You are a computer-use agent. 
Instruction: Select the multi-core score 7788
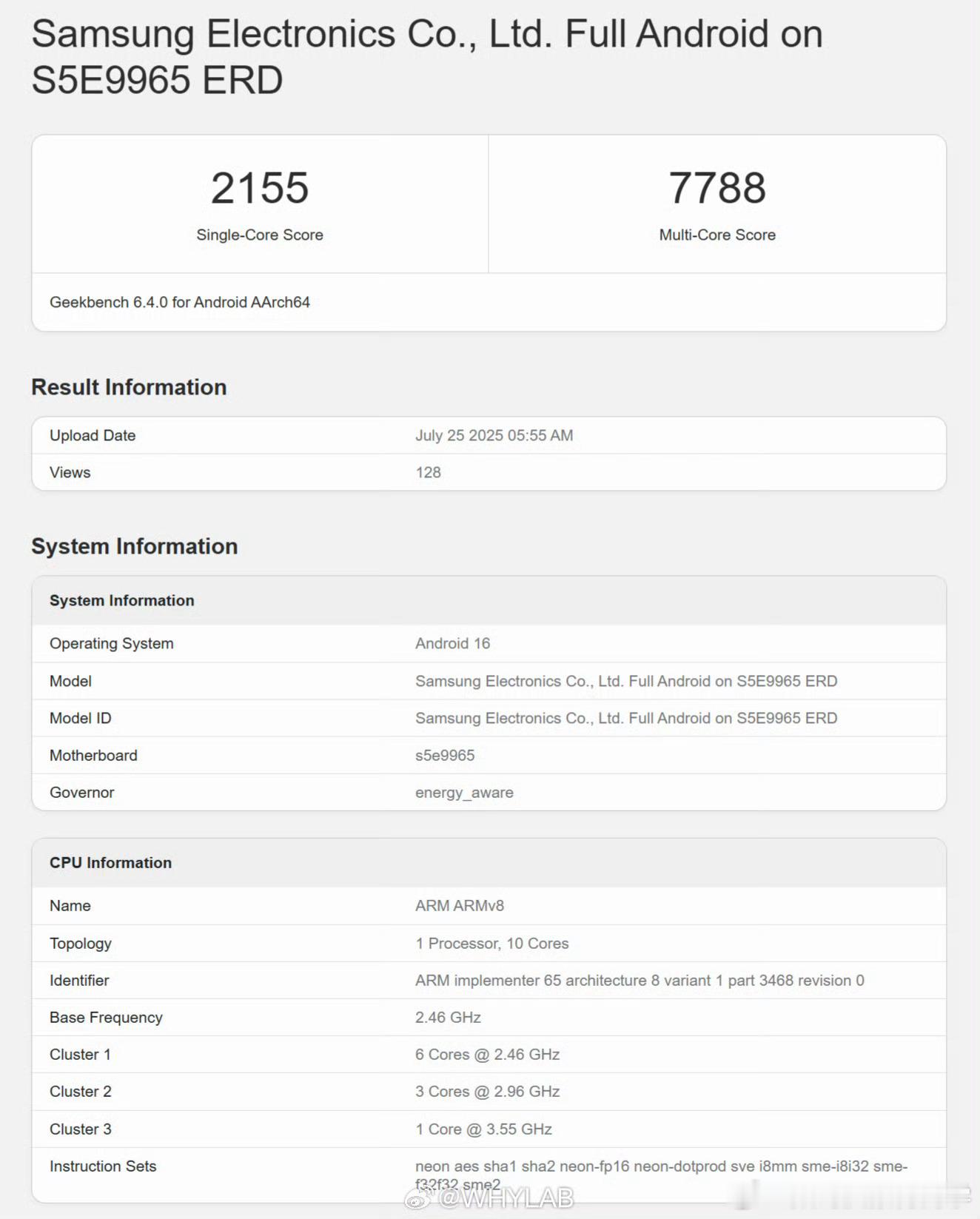(717, 187)
